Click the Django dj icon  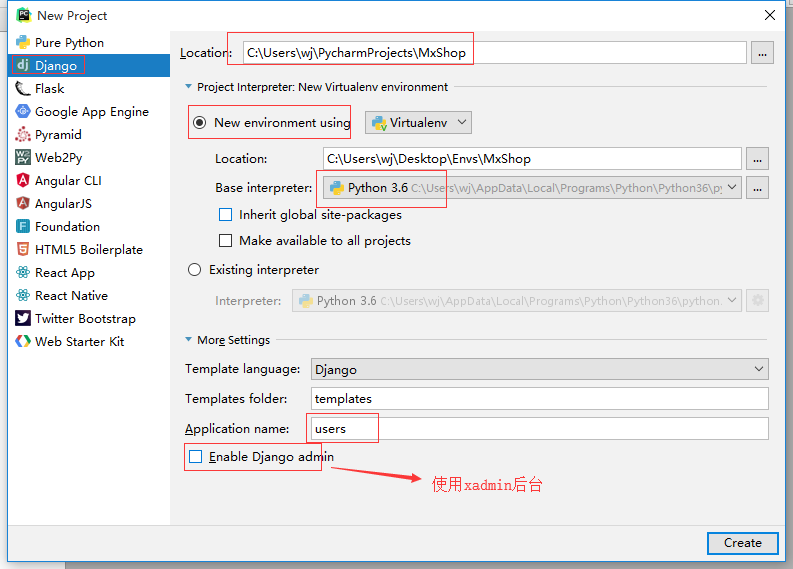coord(23,65)
